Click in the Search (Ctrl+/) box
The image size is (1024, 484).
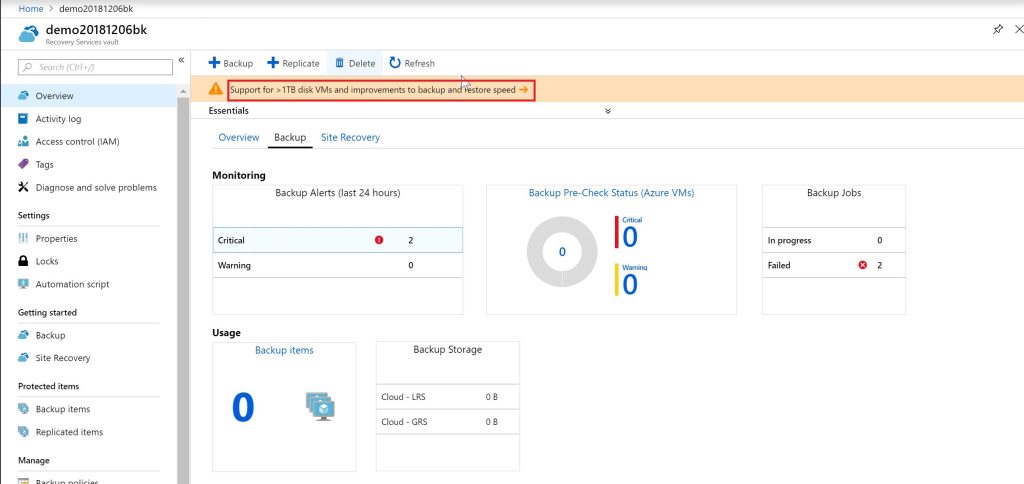pos(95,67)
